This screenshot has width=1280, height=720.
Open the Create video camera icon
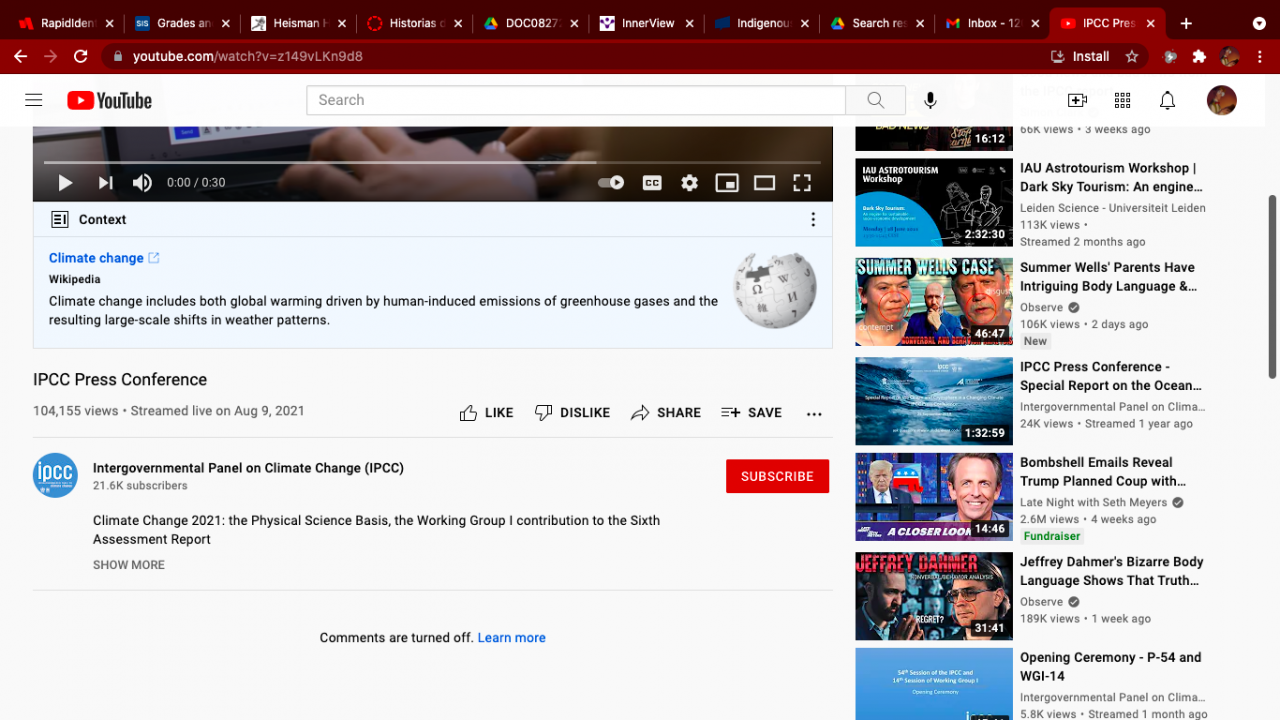click(1077, 100)
